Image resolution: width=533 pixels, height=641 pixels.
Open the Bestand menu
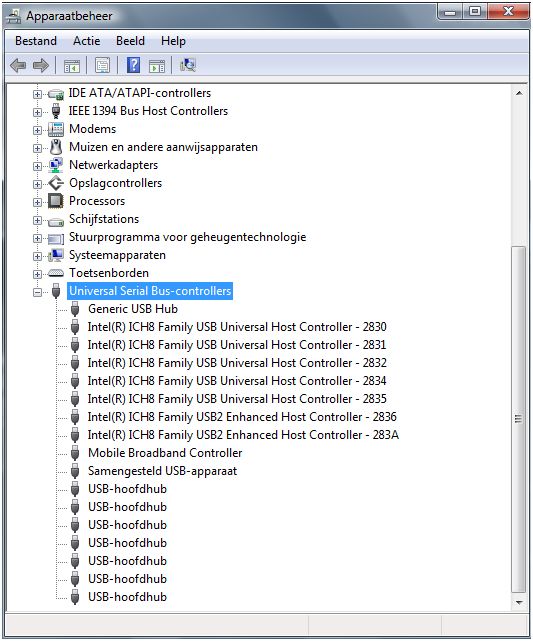[x=36, y=41]
